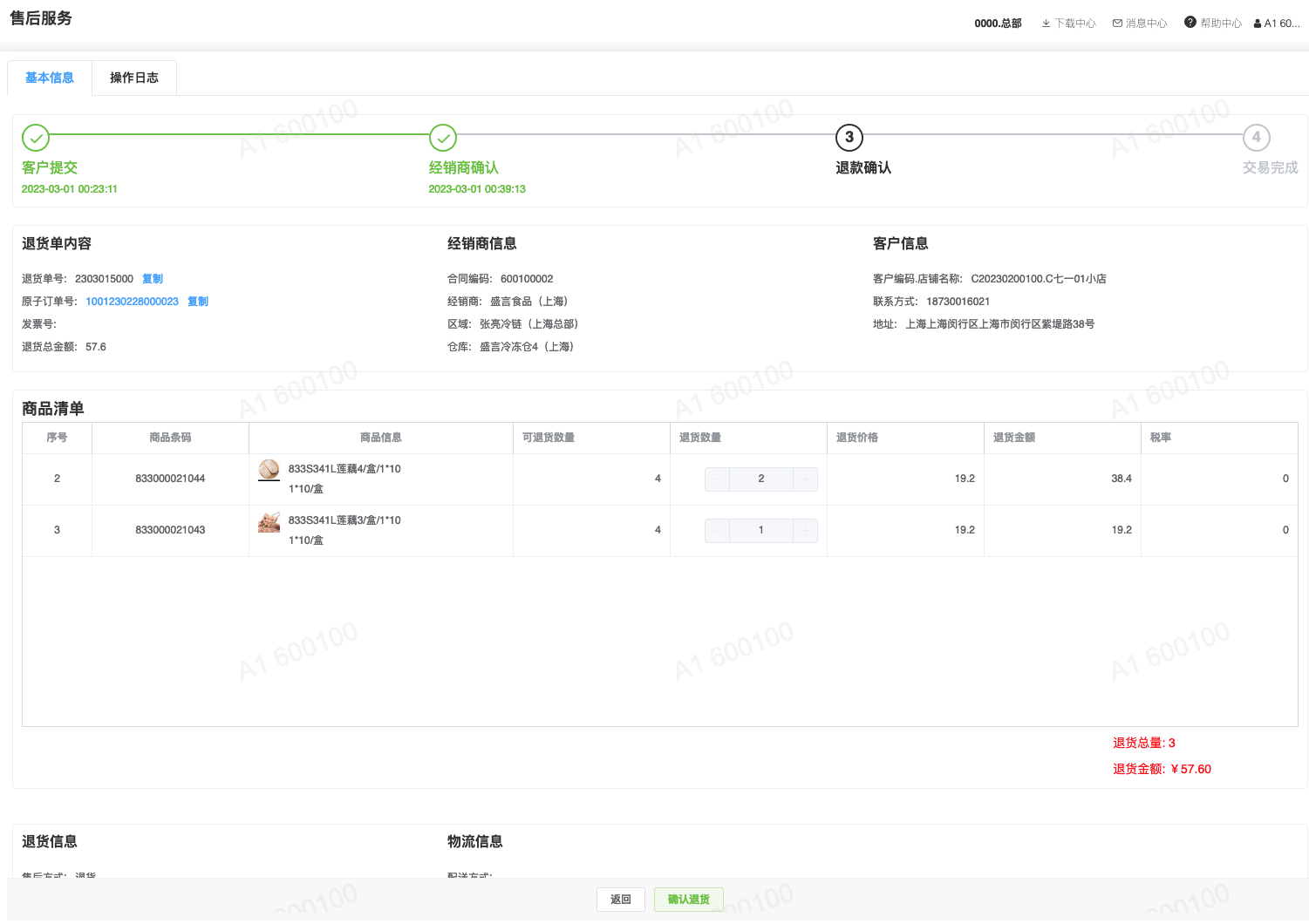Click the 退货金额: ￥57.60 summary
Viewport: 1309px width, 924px height.
tap(1162, 769)
